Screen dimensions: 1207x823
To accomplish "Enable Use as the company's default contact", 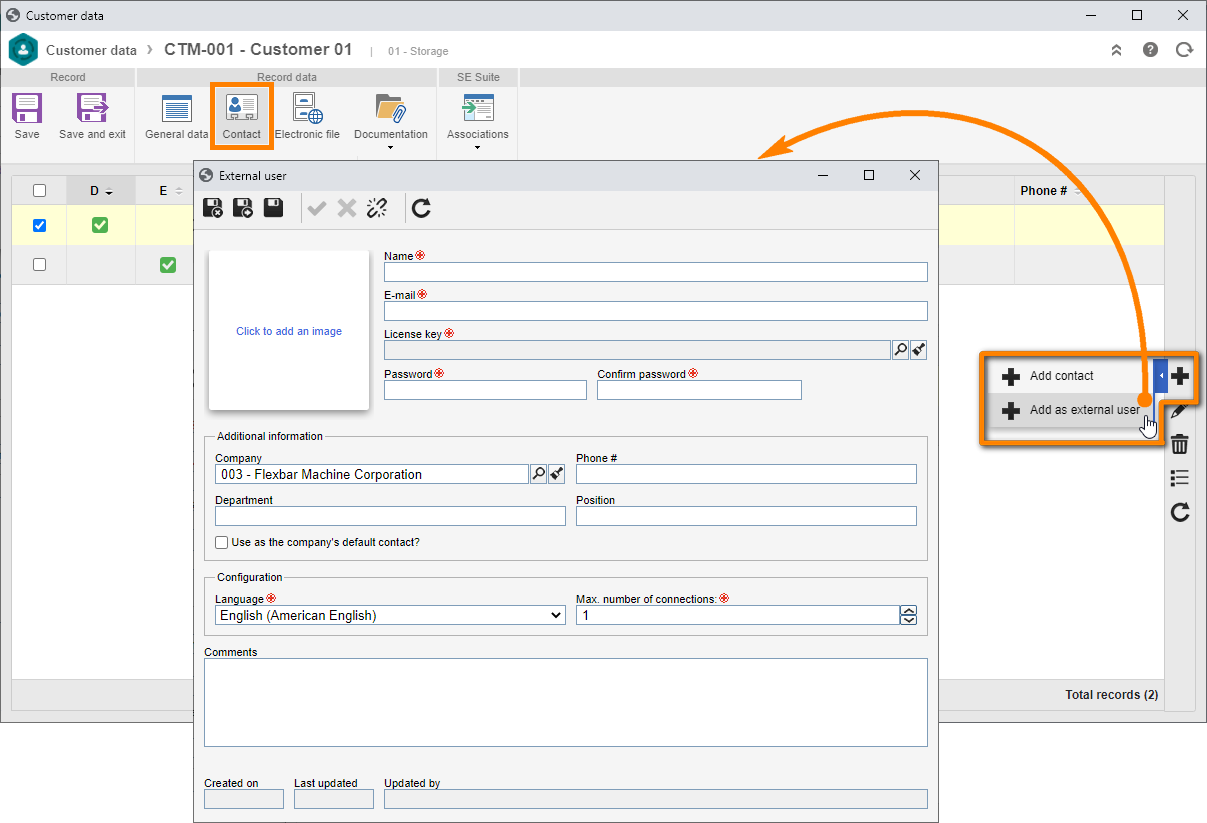I will 221,542.
